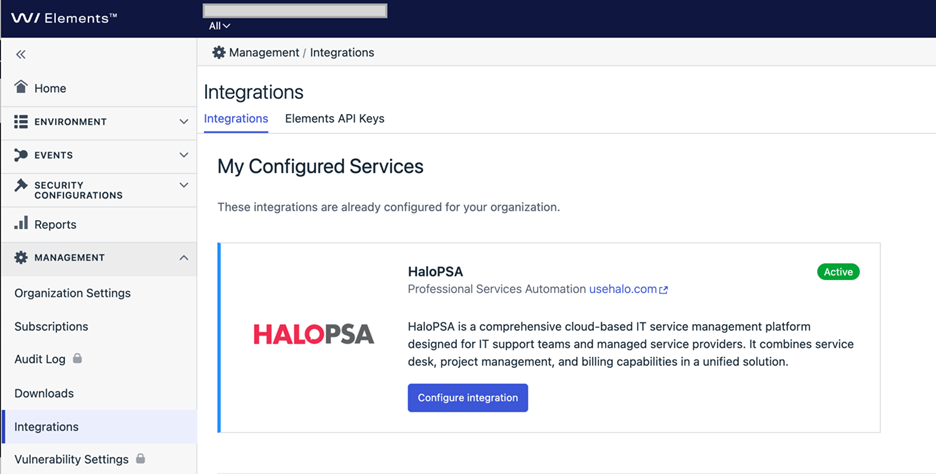Click the EVENTS section label
936x474 pixels.
coord(54,155)
